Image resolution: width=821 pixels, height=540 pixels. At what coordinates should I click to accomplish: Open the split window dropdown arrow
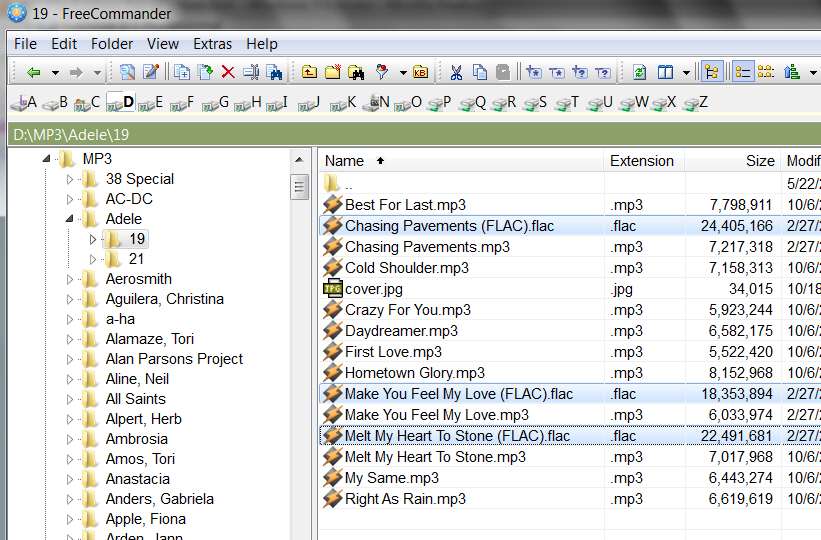tap(686, 73)
